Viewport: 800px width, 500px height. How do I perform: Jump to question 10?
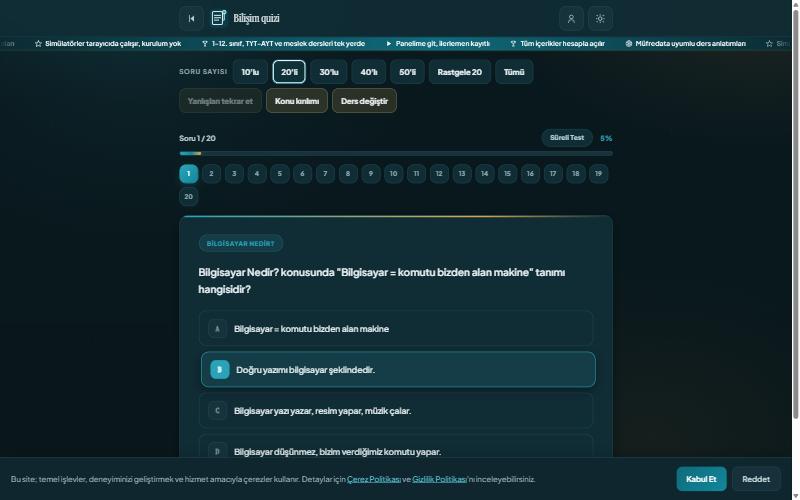click(393, 173)
